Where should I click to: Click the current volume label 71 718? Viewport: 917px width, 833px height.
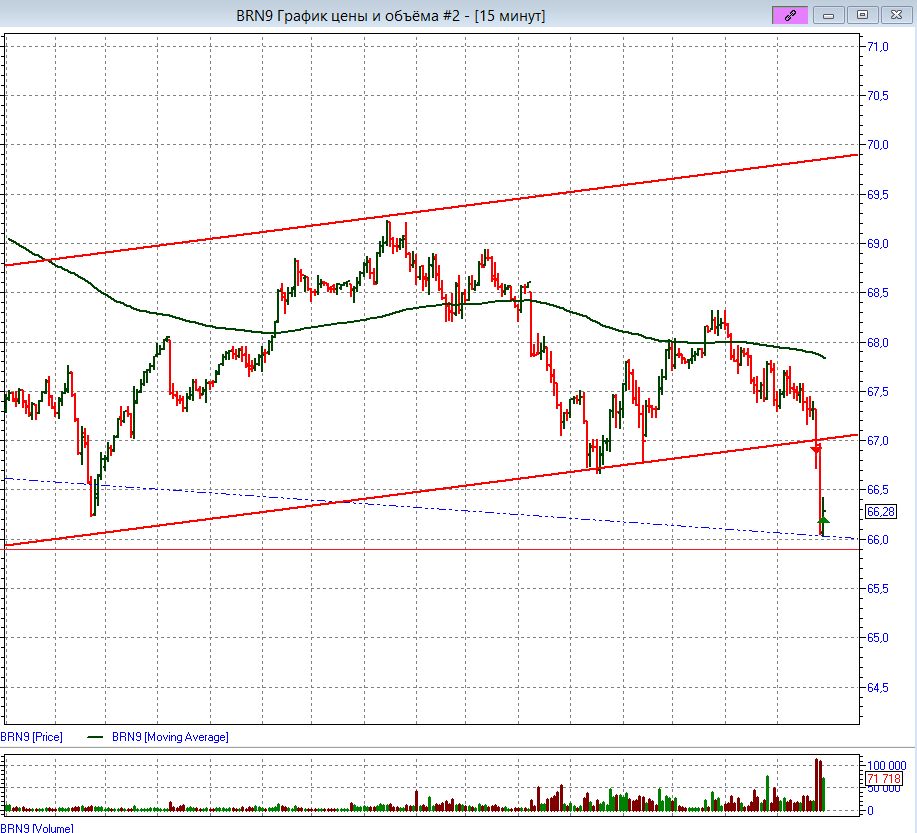[883, 779]
